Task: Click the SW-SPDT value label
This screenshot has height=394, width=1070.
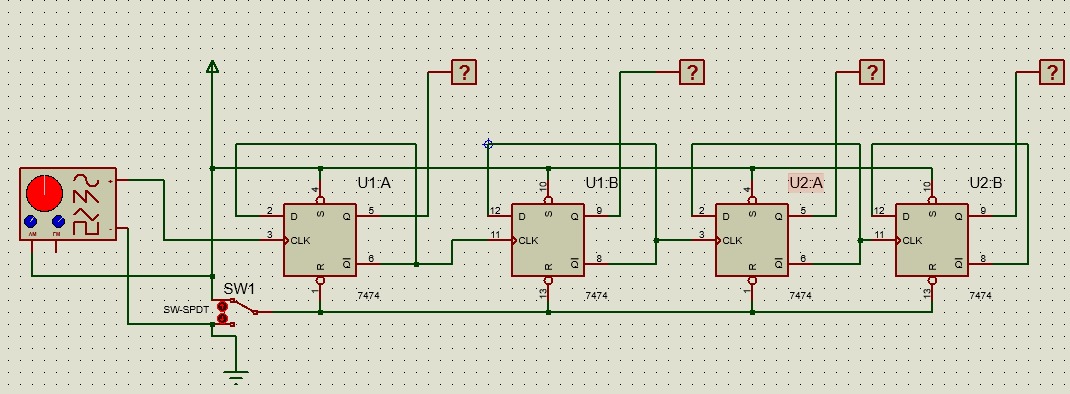Action: click(x=186, y=309)
